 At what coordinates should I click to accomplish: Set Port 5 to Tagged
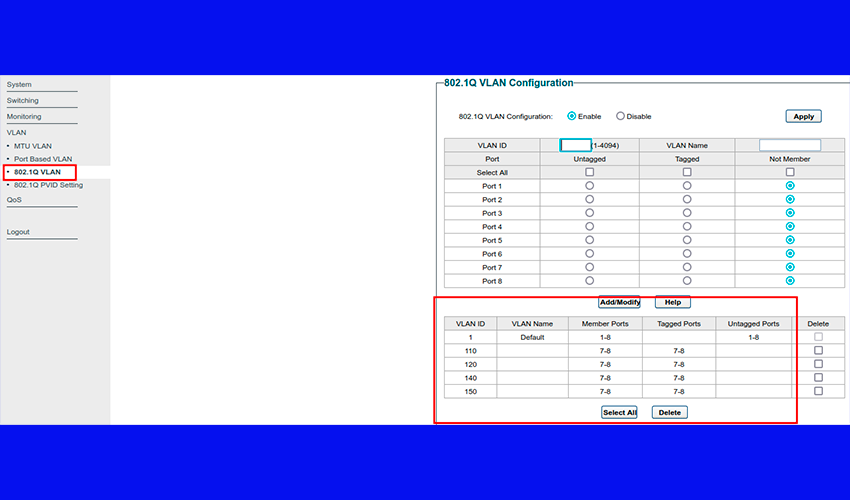[687, 240]
